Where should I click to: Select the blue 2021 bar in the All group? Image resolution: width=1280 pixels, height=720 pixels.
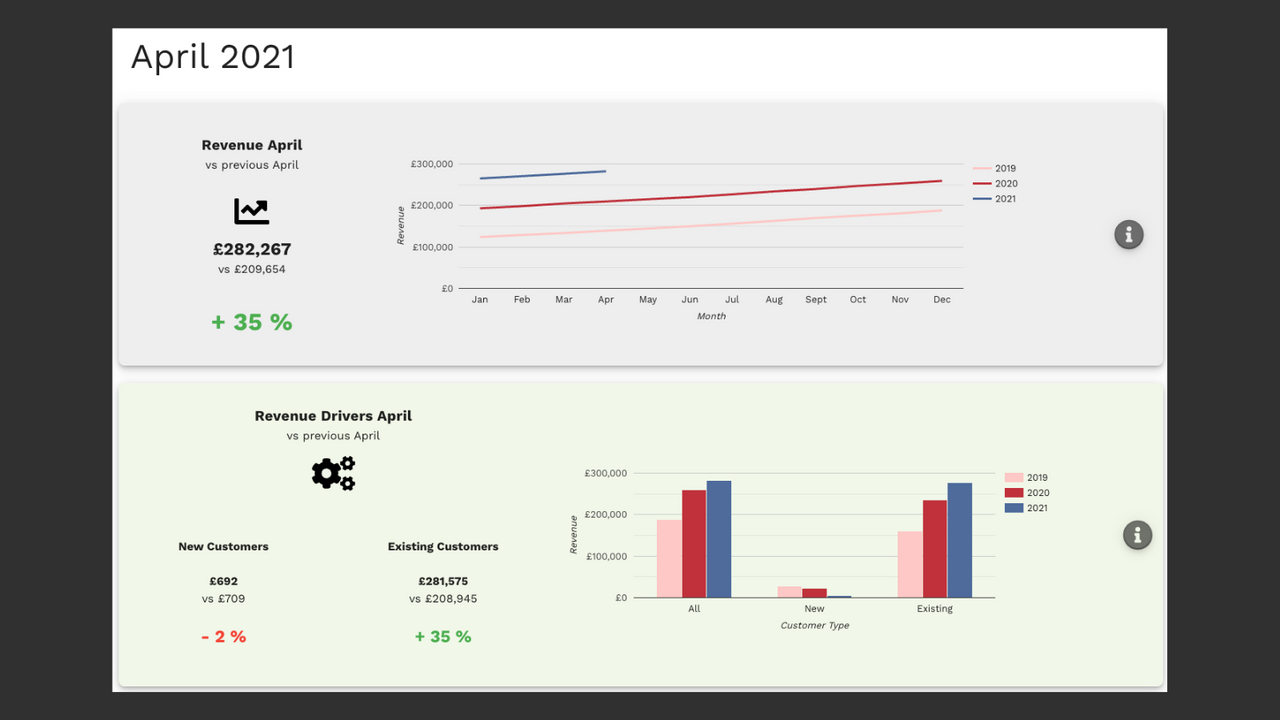coord(719,539)
